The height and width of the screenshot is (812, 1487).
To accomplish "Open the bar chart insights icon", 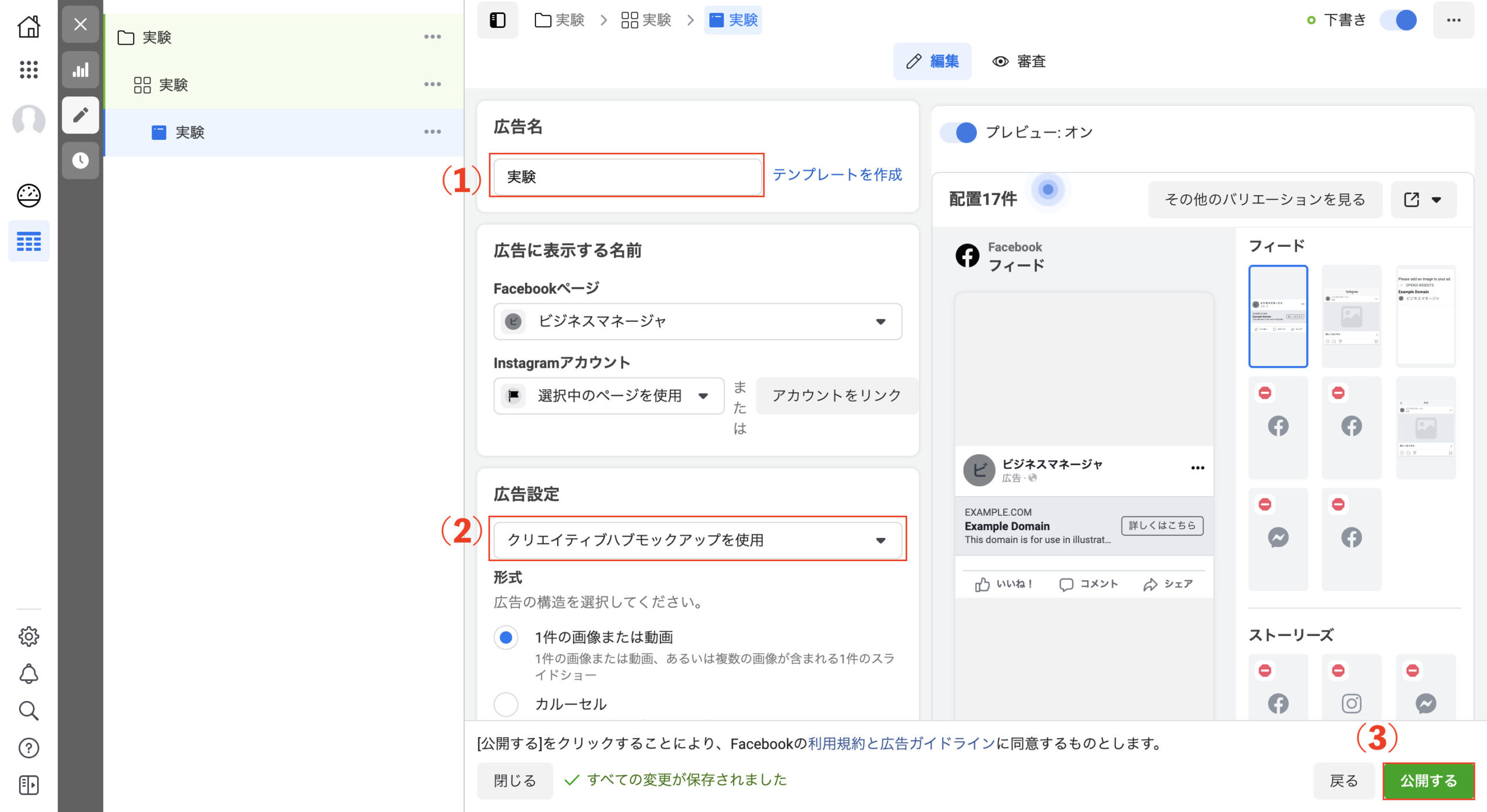I will [80, 70].
